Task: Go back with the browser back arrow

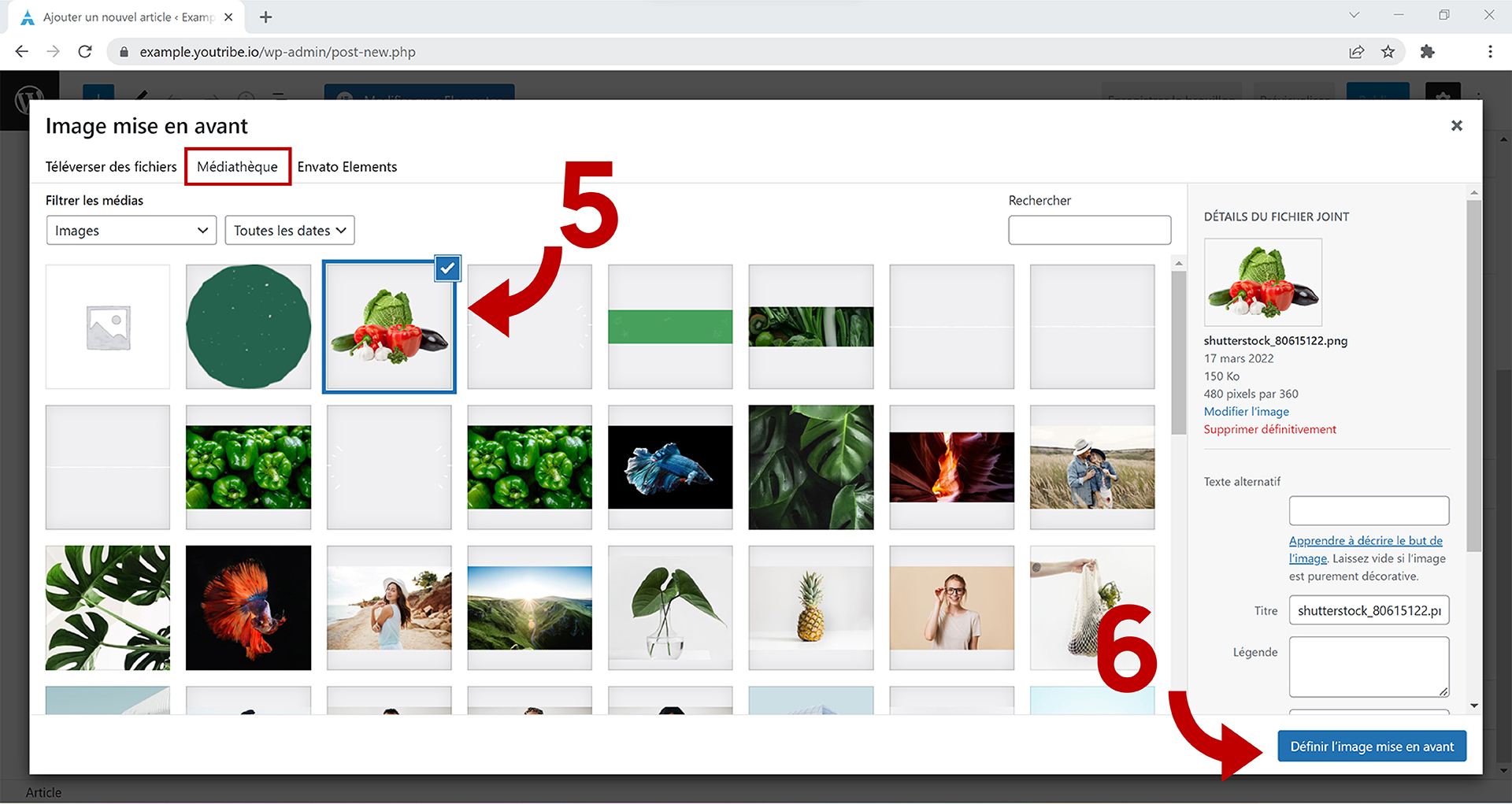Action: (x=22, y=52)
